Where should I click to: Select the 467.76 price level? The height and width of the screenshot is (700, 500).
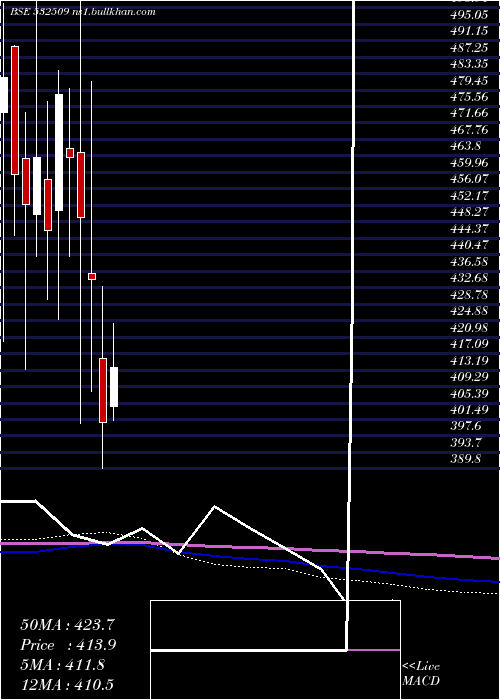(x=469, y=130)
